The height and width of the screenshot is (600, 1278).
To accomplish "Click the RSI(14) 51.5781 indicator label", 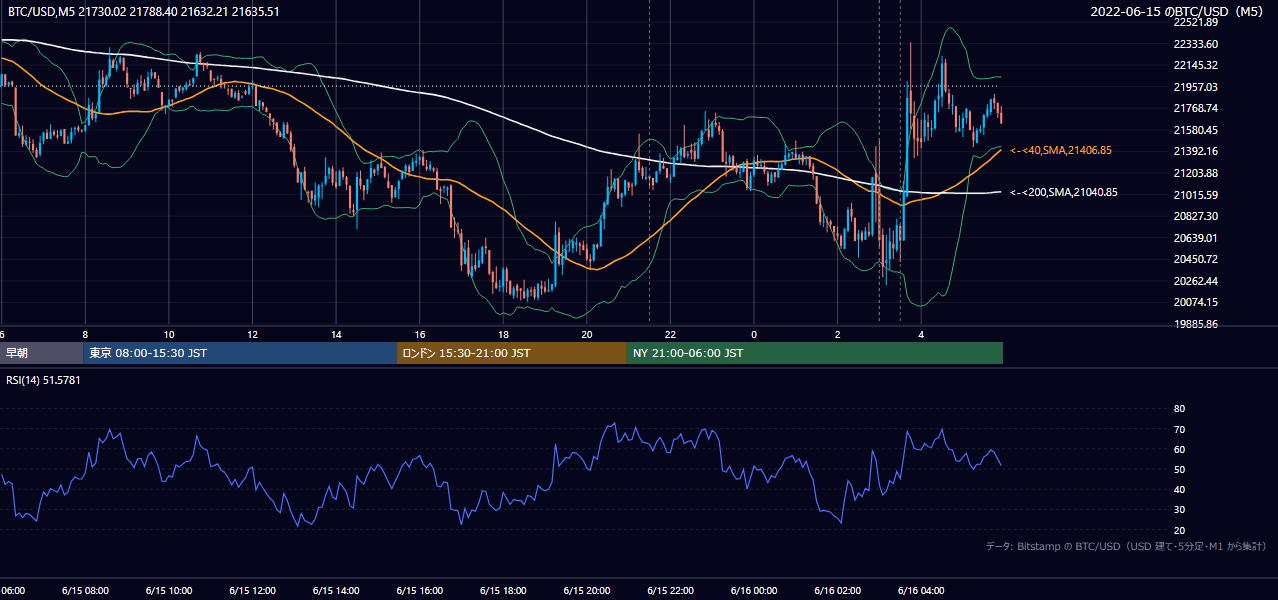I will coord(44,380).
